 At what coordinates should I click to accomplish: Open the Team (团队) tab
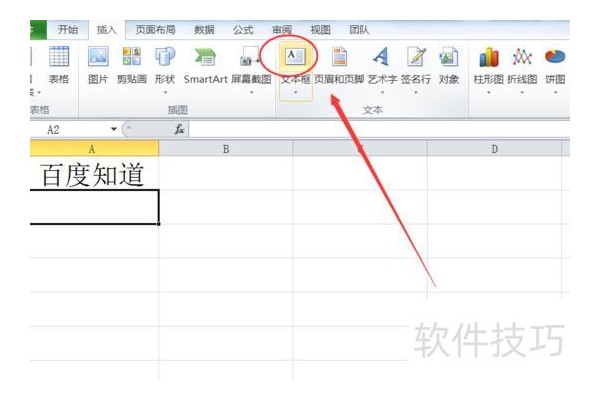[x=359, y=29]
